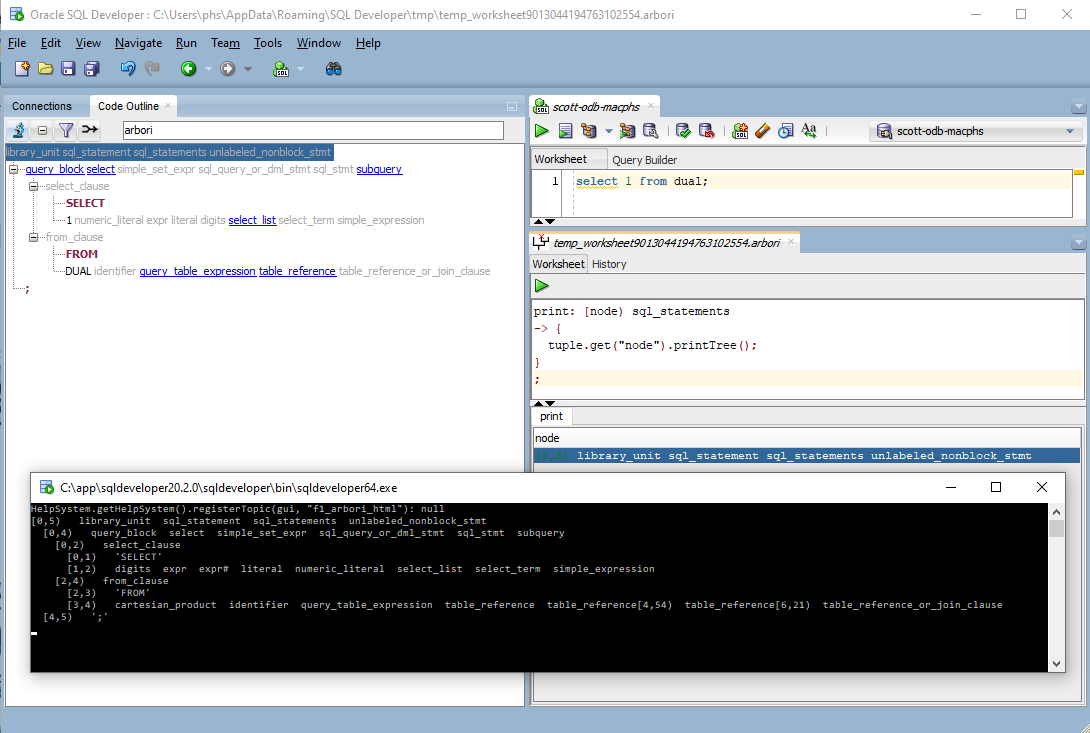Commit changes with the green check database icon
Image resolution: width=1090 pixels, height=733 pixels.
[x=683, y=131]
